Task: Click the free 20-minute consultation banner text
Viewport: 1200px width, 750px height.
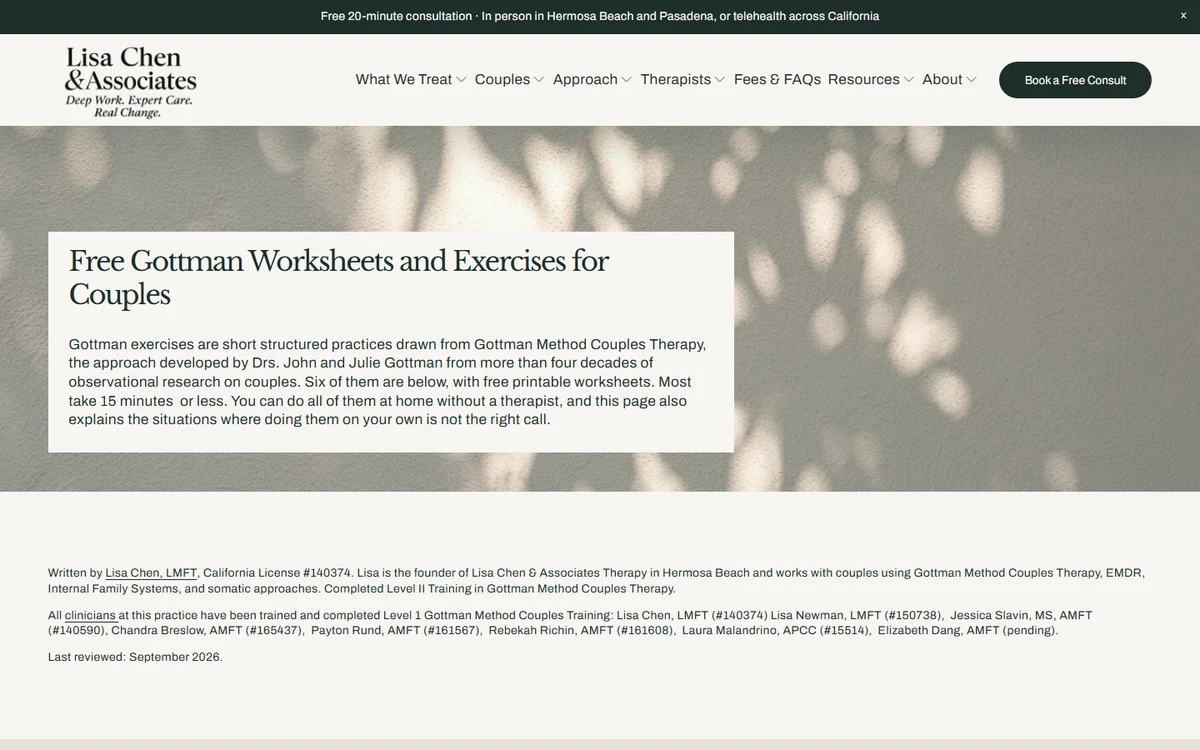Action: [600, 16]
